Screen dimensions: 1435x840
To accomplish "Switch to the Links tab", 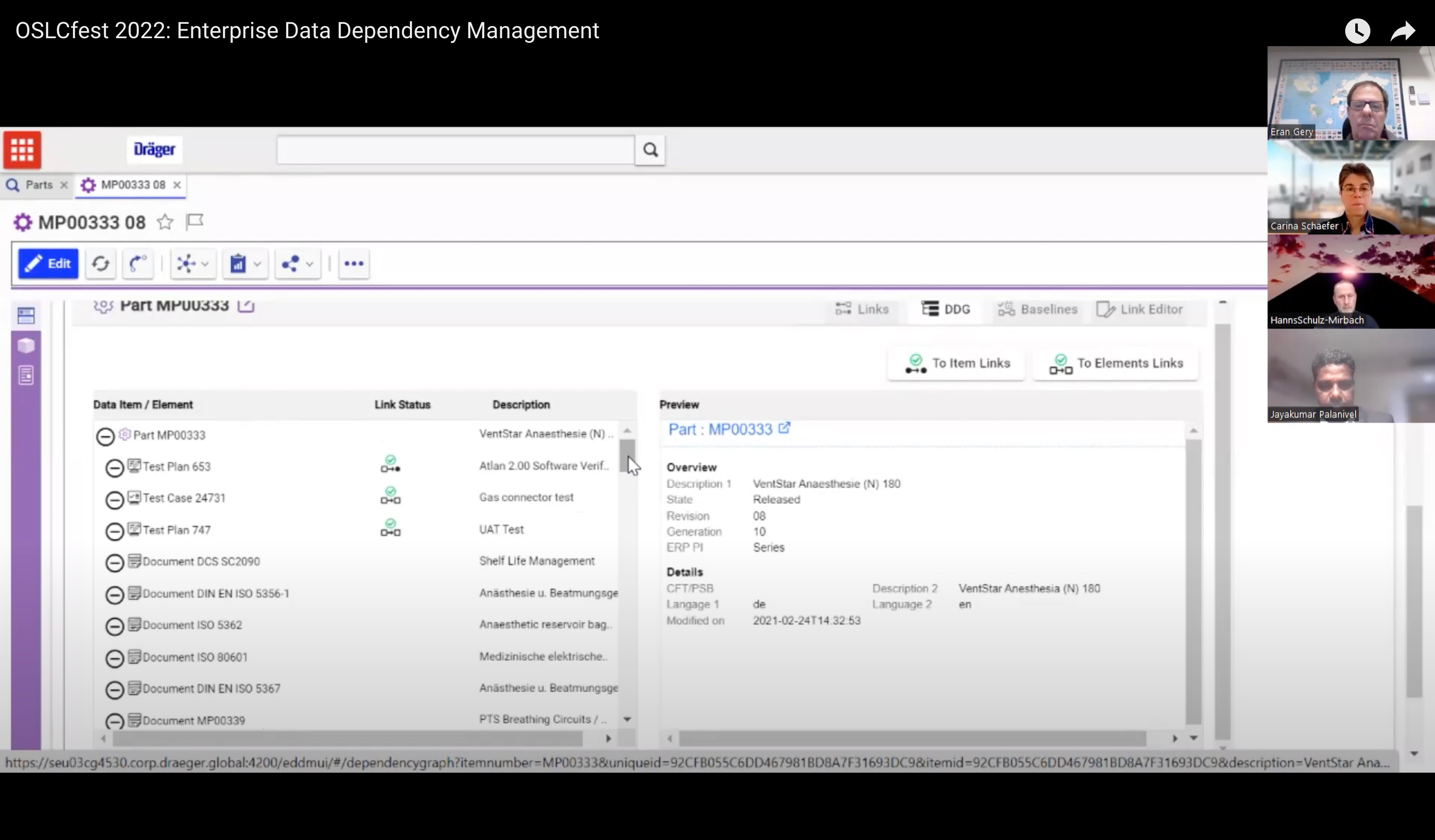I will [x=861, y=309].
